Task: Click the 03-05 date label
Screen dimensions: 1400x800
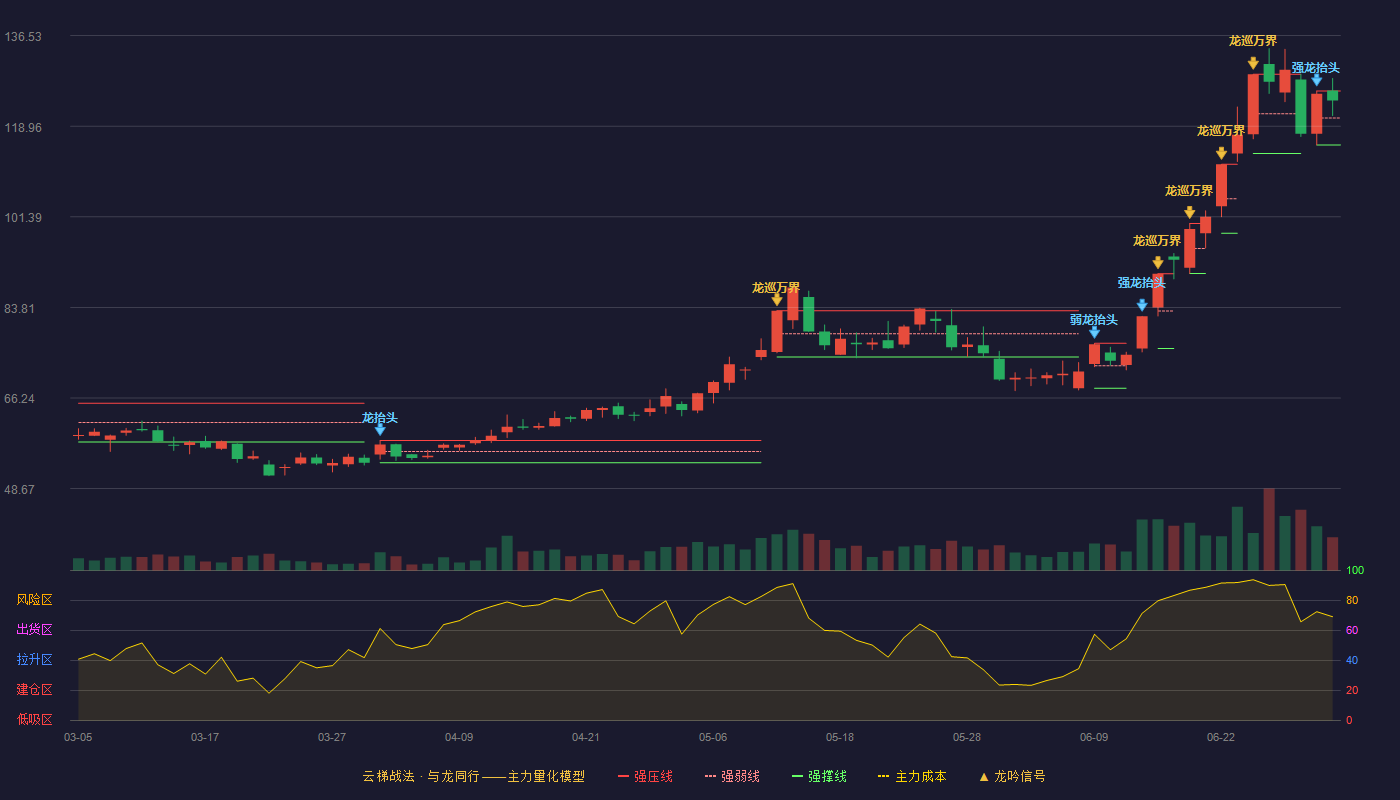Action: point(78,737)
